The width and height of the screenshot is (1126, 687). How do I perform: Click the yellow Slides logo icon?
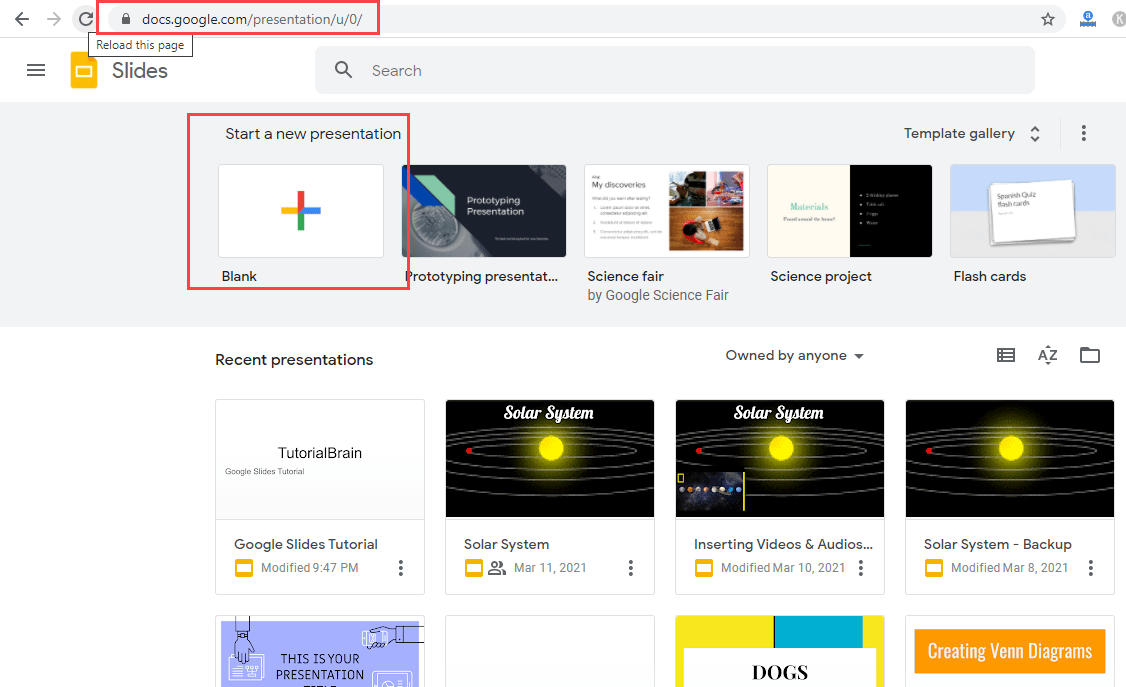[x=84, y=70]
